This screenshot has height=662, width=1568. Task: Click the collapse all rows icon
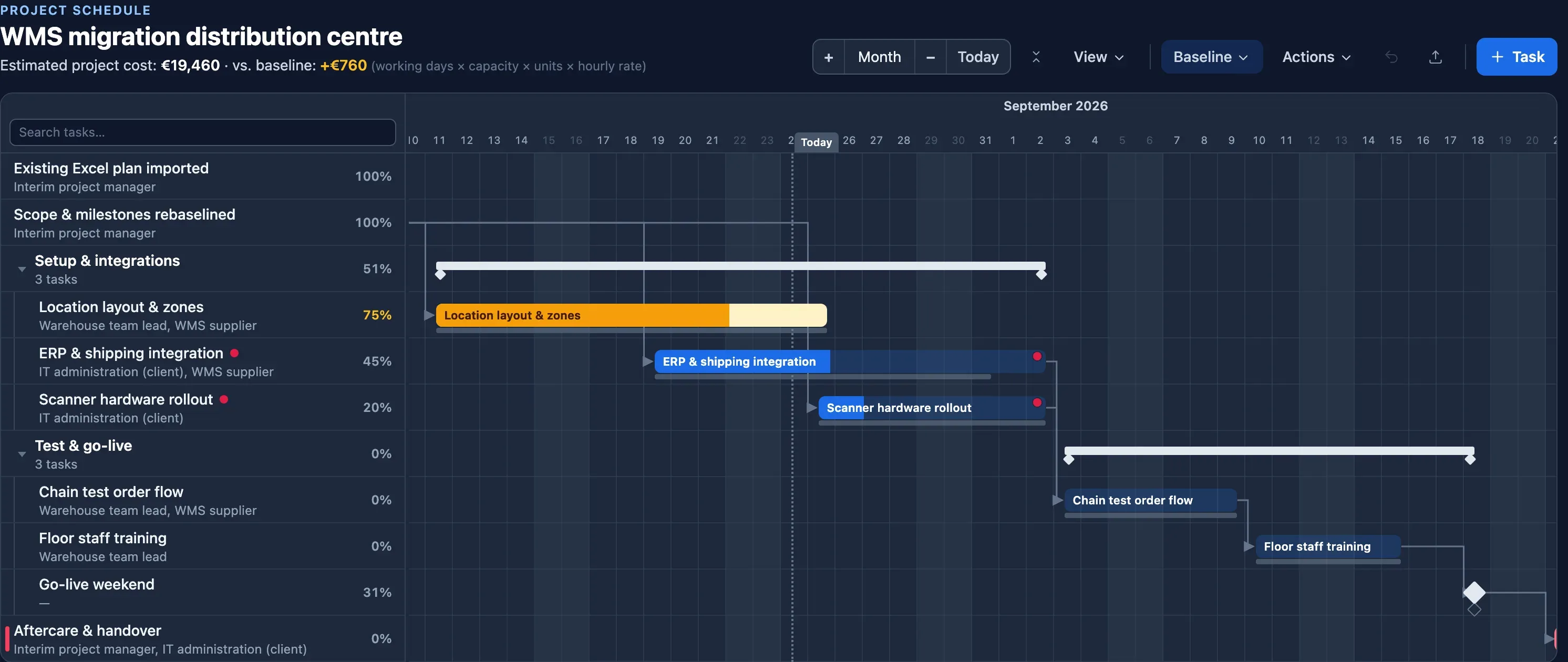(1036, 57)
